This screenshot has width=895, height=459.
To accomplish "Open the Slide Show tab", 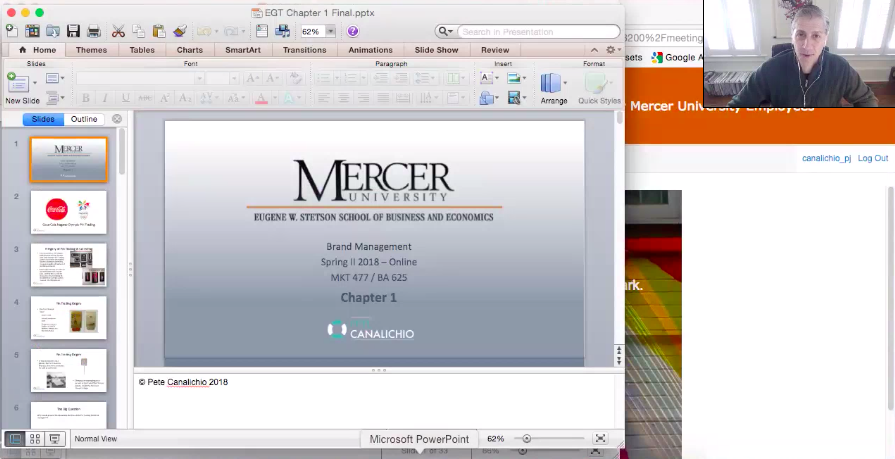I will coord(437,50).
